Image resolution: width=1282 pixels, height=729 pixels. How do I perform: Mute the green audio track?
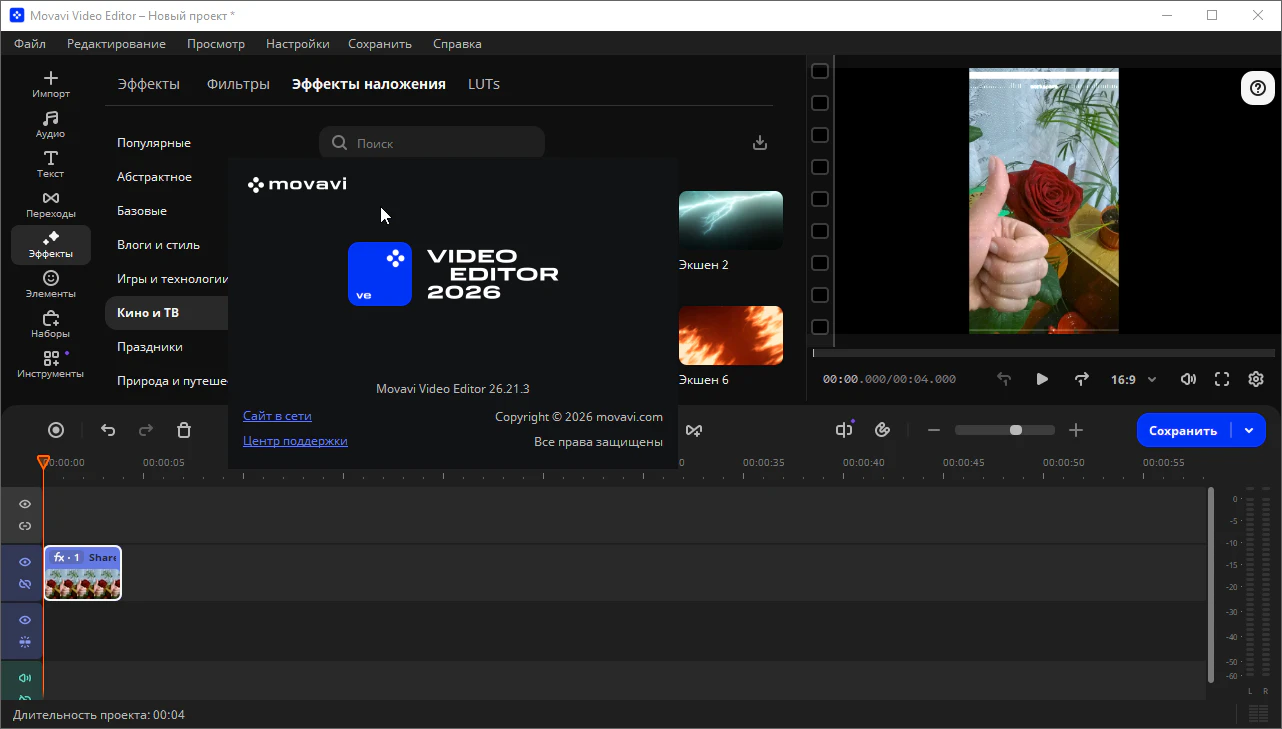[x=25, y=678]
